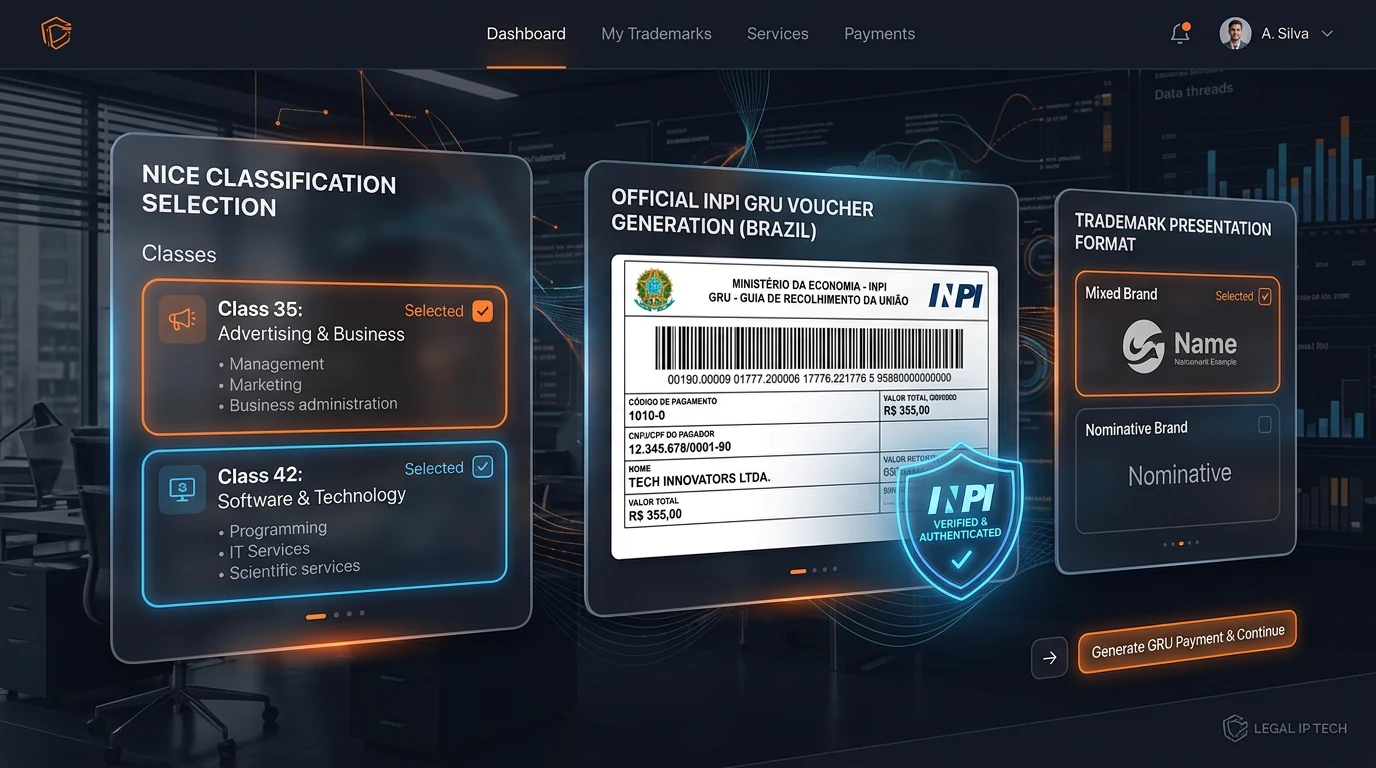Click the 'Class 35: Advertising & Business' title
The width and height of the screenshot is (1376, 768).
pyautogui.click(x=311, y=321)
